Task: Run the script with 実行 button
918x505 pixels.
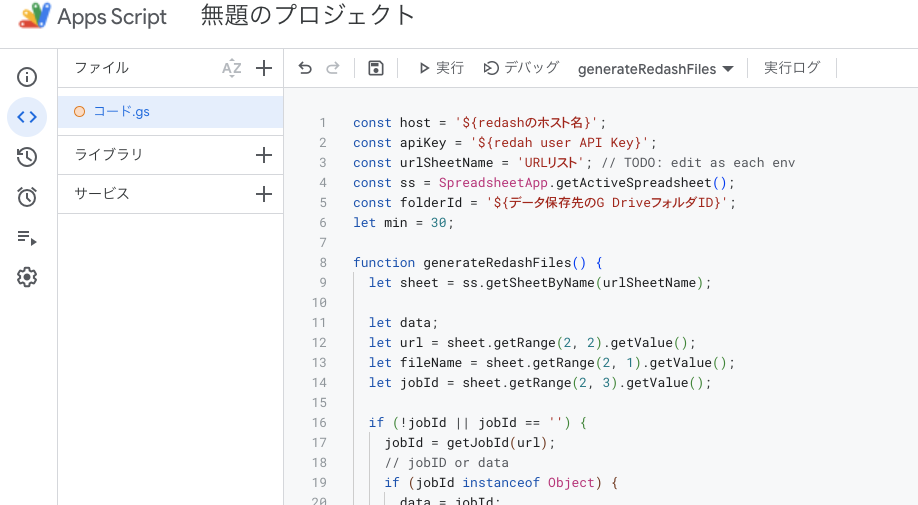Action: [x=441, y=68]
